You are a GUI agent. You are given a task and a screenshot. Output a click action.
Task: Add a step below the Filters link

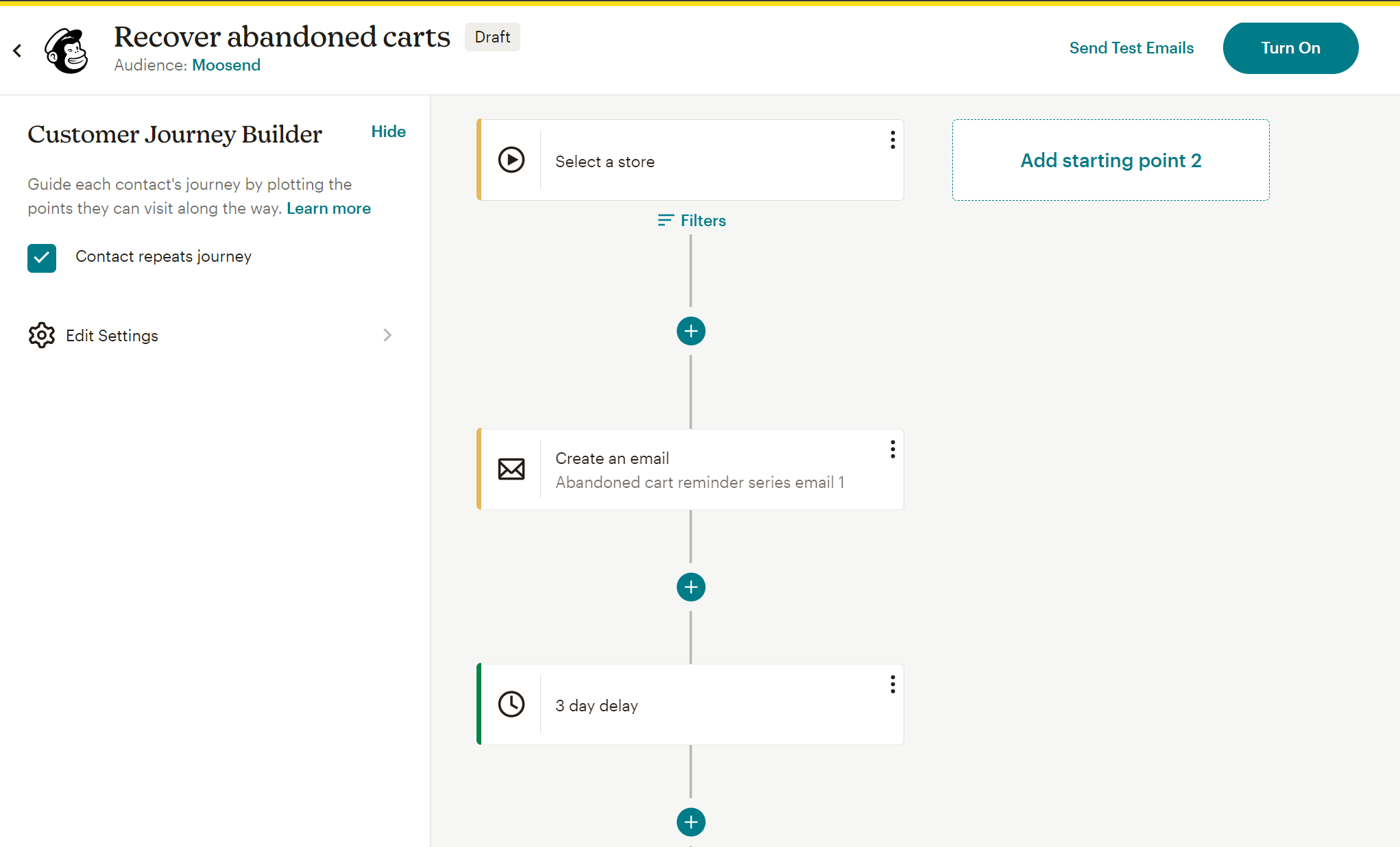pos(691,332)
